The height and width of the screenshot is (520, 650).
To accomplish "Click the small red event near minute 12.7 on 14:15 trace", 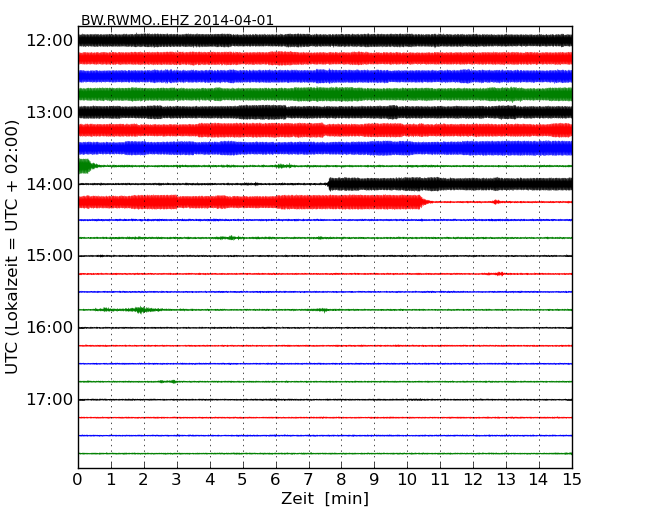I will (496, 202).
